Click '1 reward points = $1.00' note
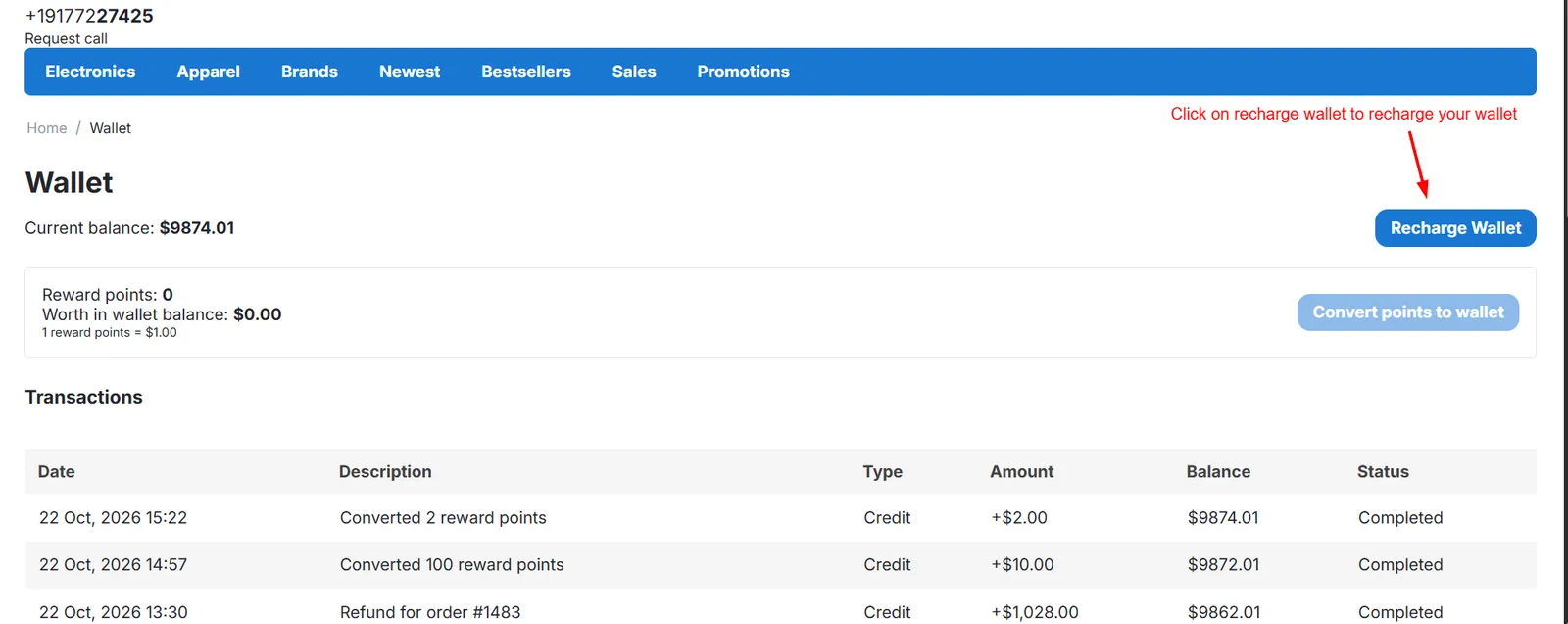Image resolution: width=1568 pixels, height=624 pixels. pyautogui.click(x=110, y=333)
